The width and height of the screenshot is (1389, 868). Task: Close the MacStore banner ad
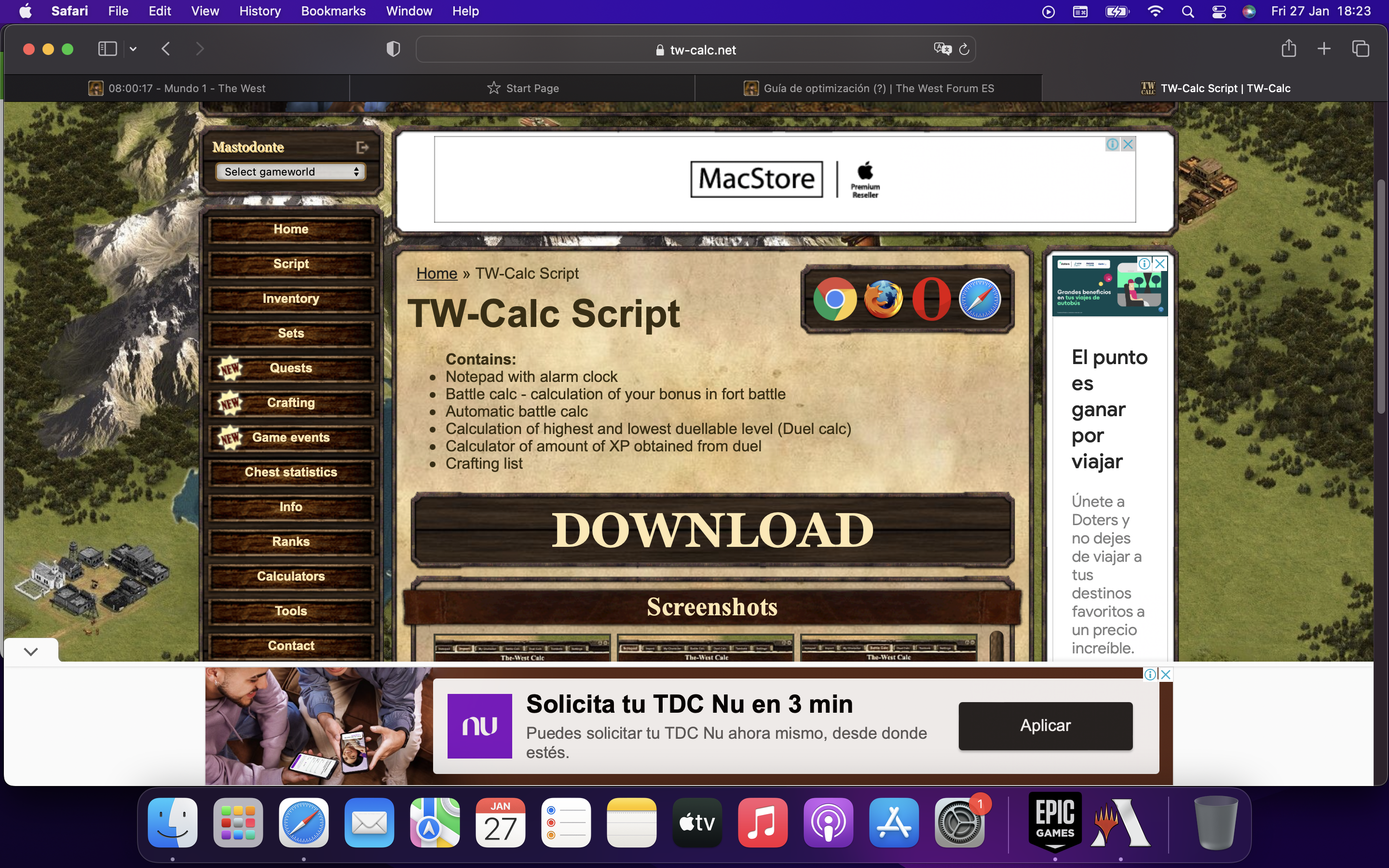coord(1128,144)
